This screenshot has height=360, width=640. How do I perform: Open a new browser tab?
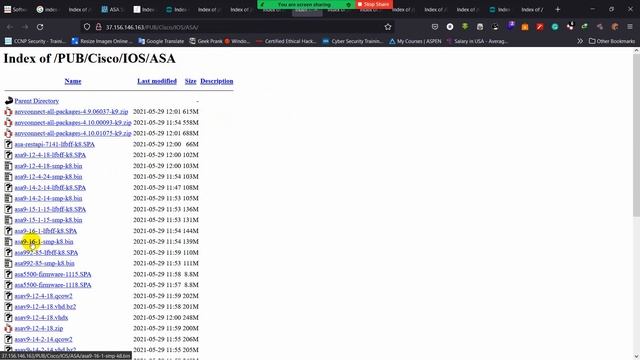[x=558, y=9]
